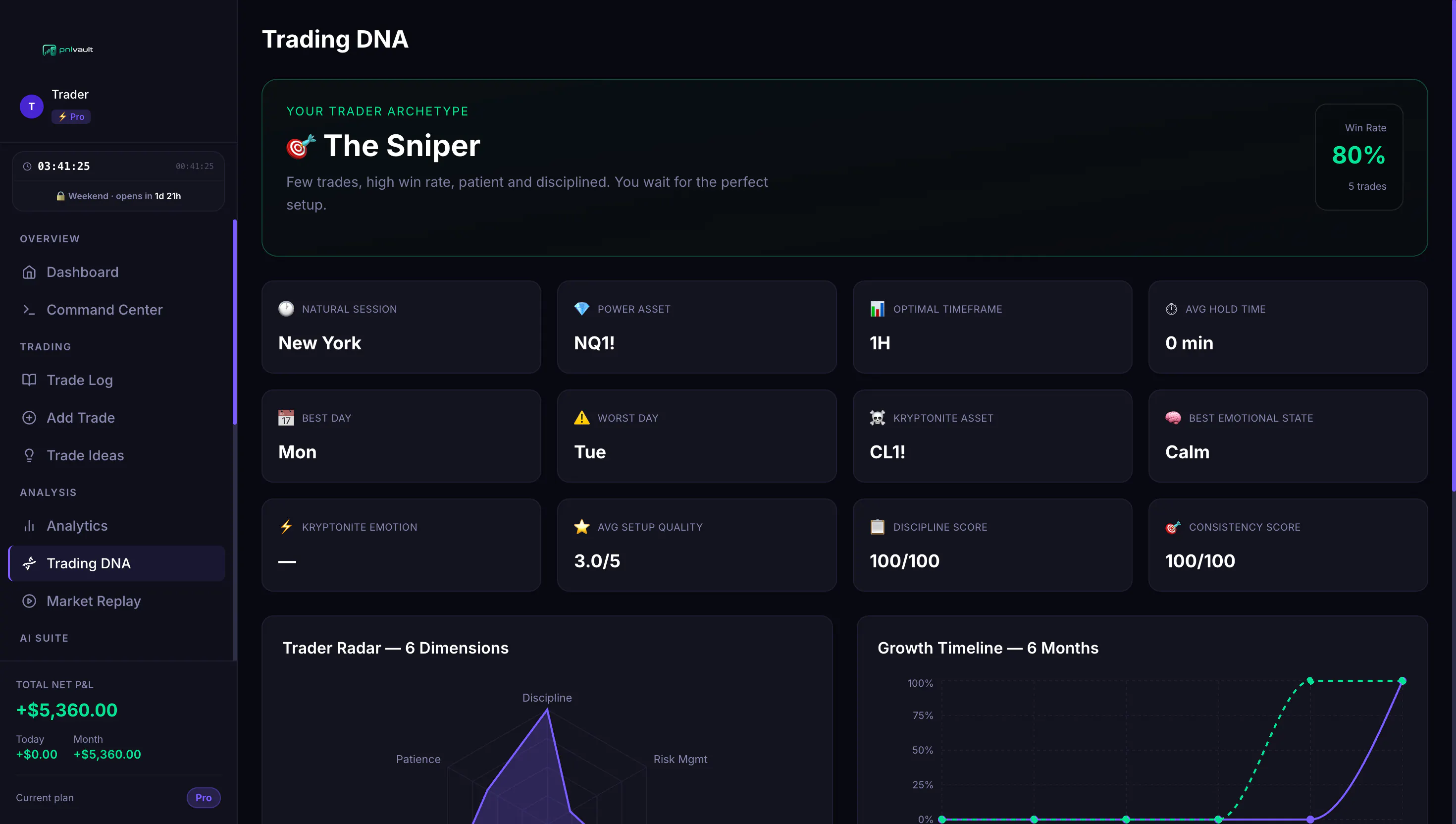Click the Kryptonite Asset CL1! value
1456x824 pixels.
click(x=887, y=452)
